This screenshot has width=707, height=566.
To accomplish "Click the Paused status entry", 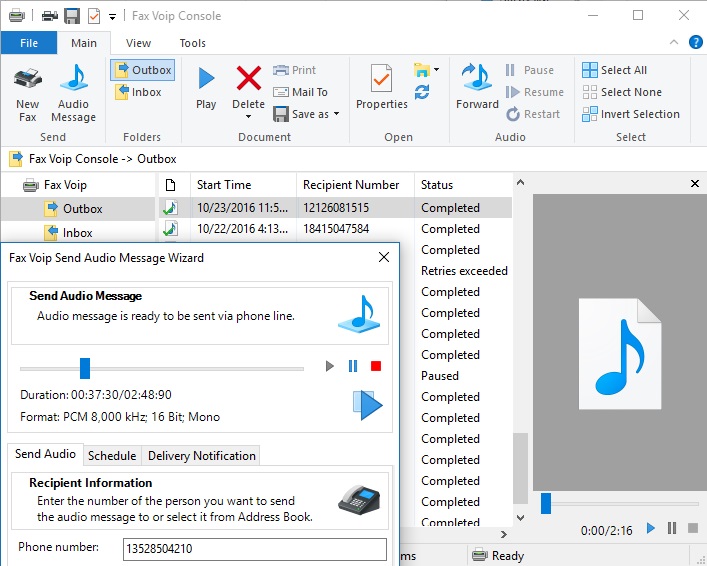I will pos(440,376).
